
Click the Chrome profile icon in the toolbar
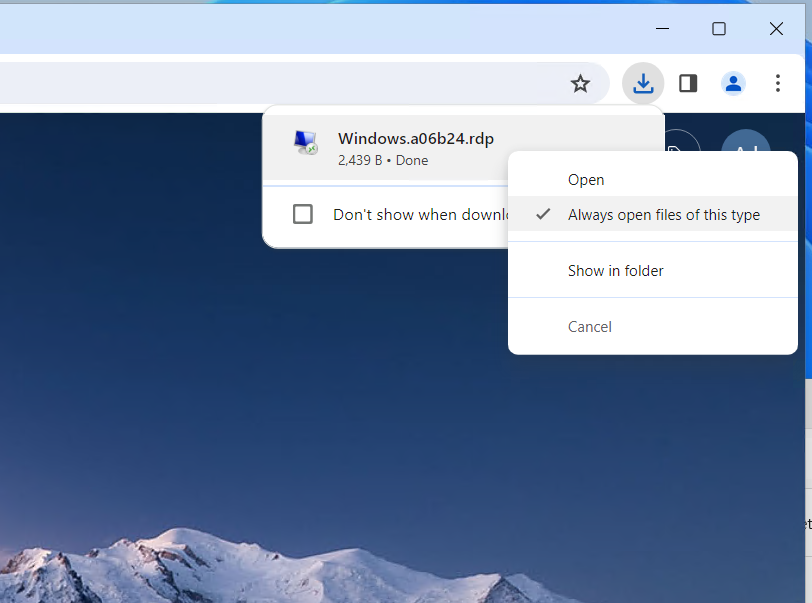click(x=733, y=83)
